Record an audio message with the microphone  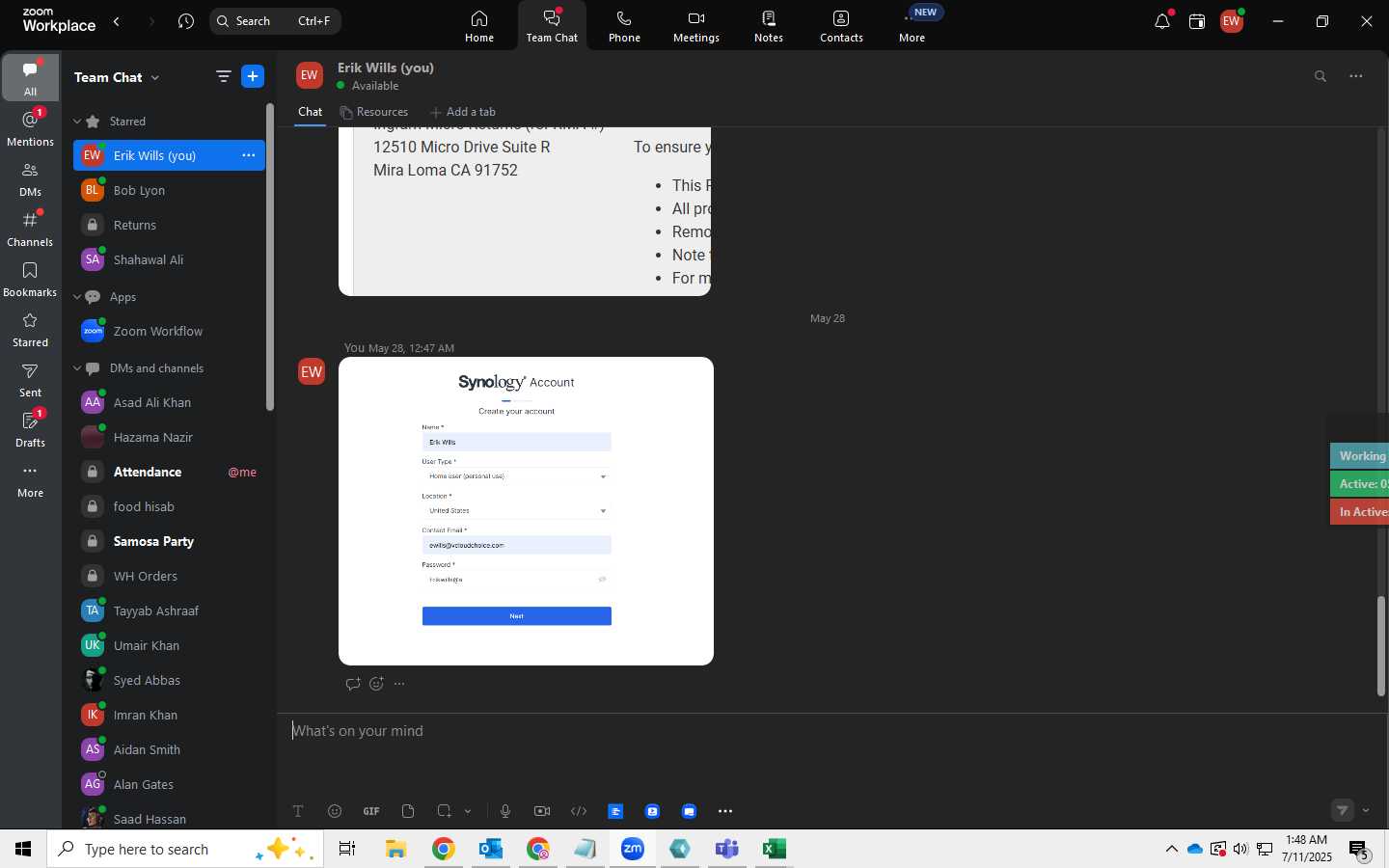[x=505, y=811]
